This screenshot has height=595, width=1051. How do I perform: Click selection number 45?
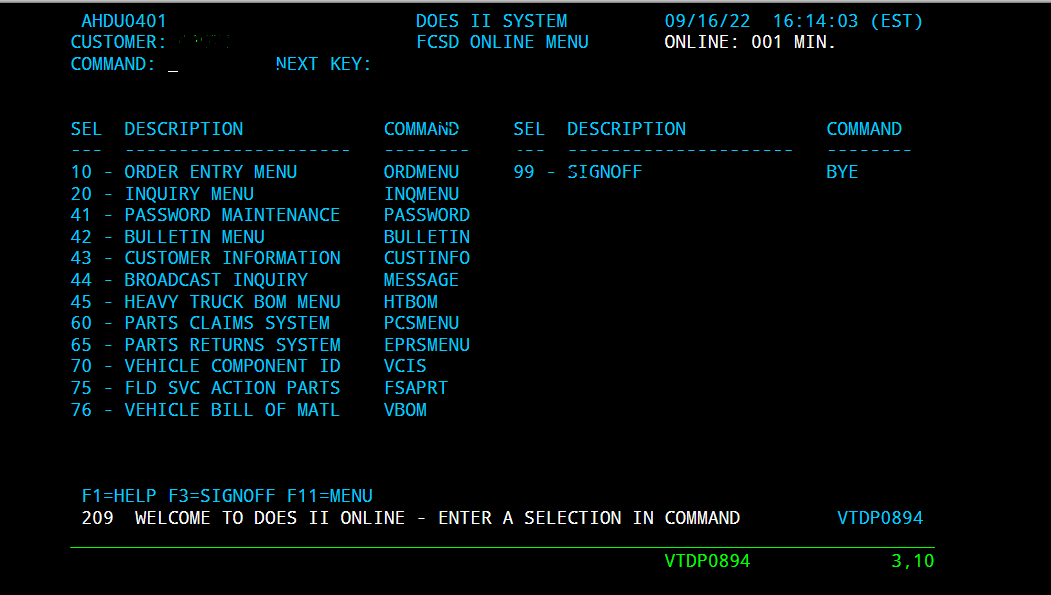point(81,302)
